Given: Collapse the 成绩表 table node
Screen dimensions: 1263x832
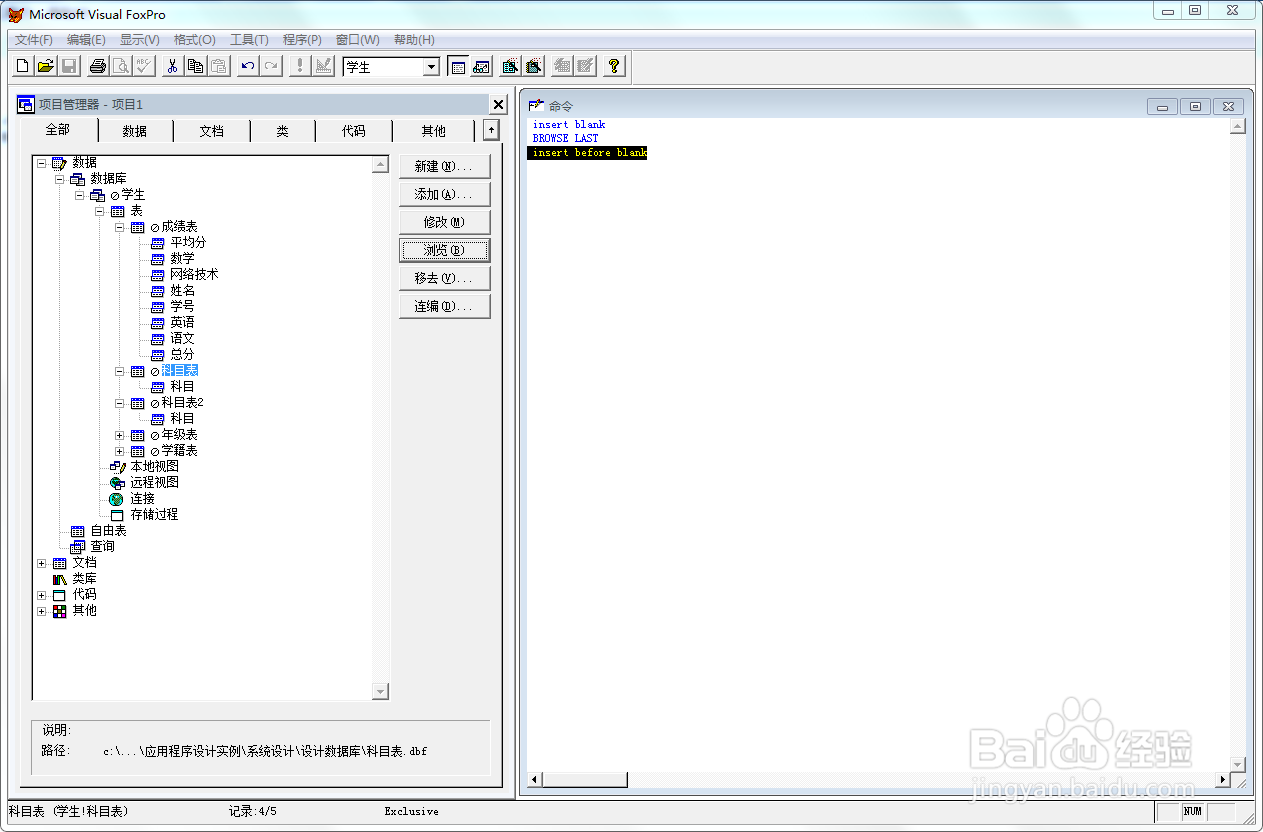Looking at the screenshot, I should (120, 227).
